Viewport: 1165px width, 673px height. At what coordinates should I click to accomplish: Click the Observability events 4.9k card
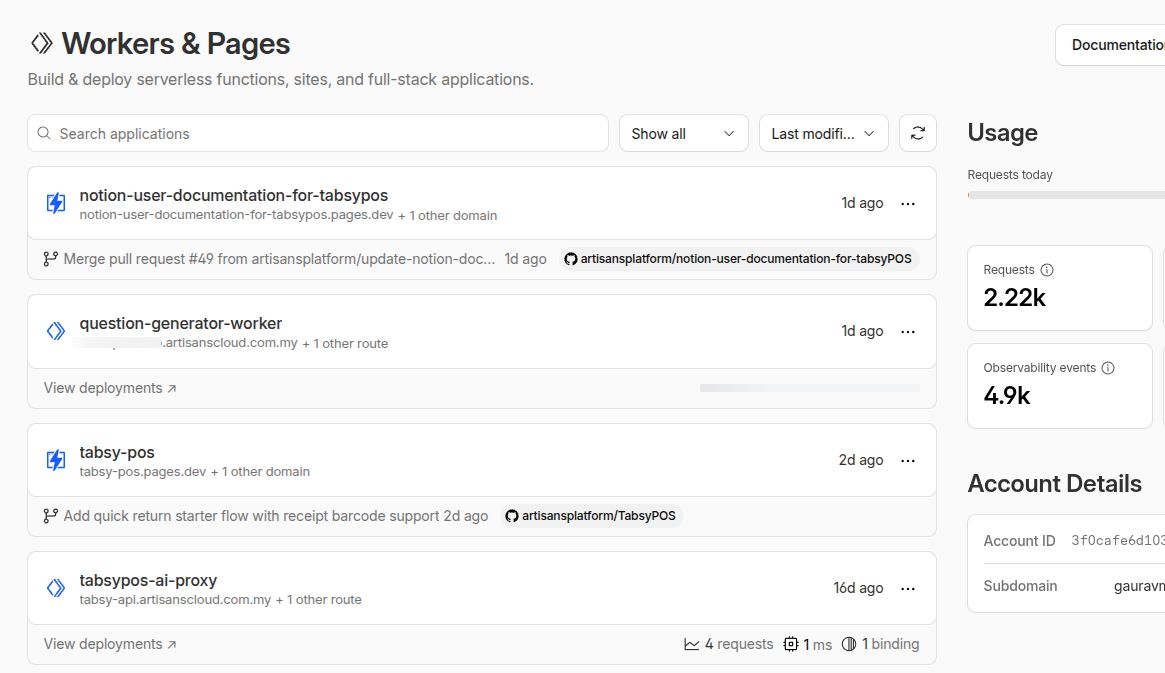click(1059, 386)
